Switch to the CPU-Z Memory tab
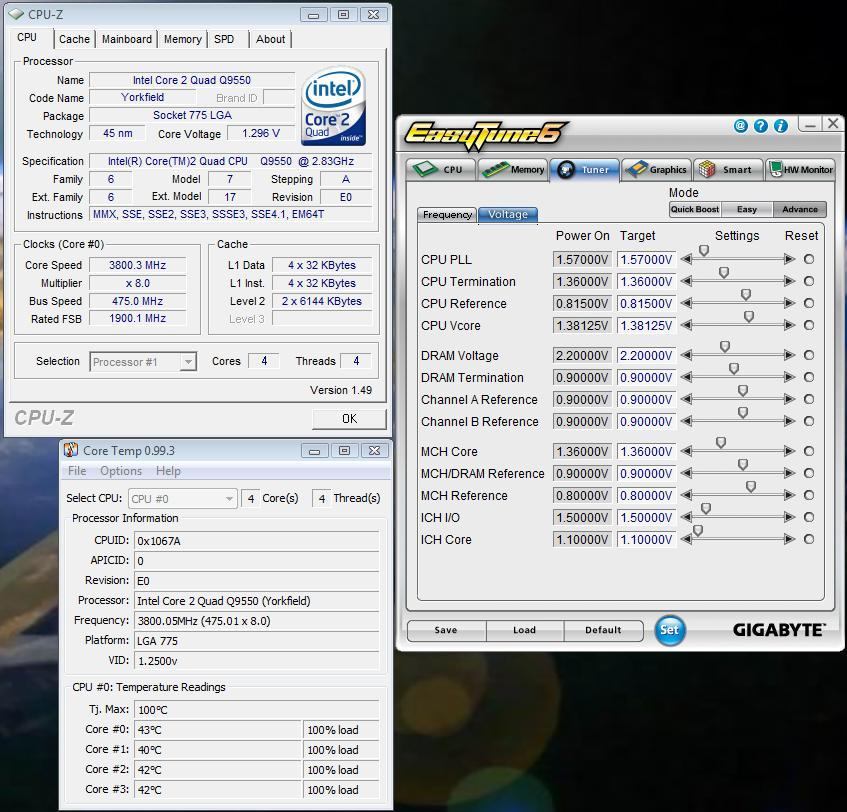Screen dimensions: 847x812 pos(183,39)
